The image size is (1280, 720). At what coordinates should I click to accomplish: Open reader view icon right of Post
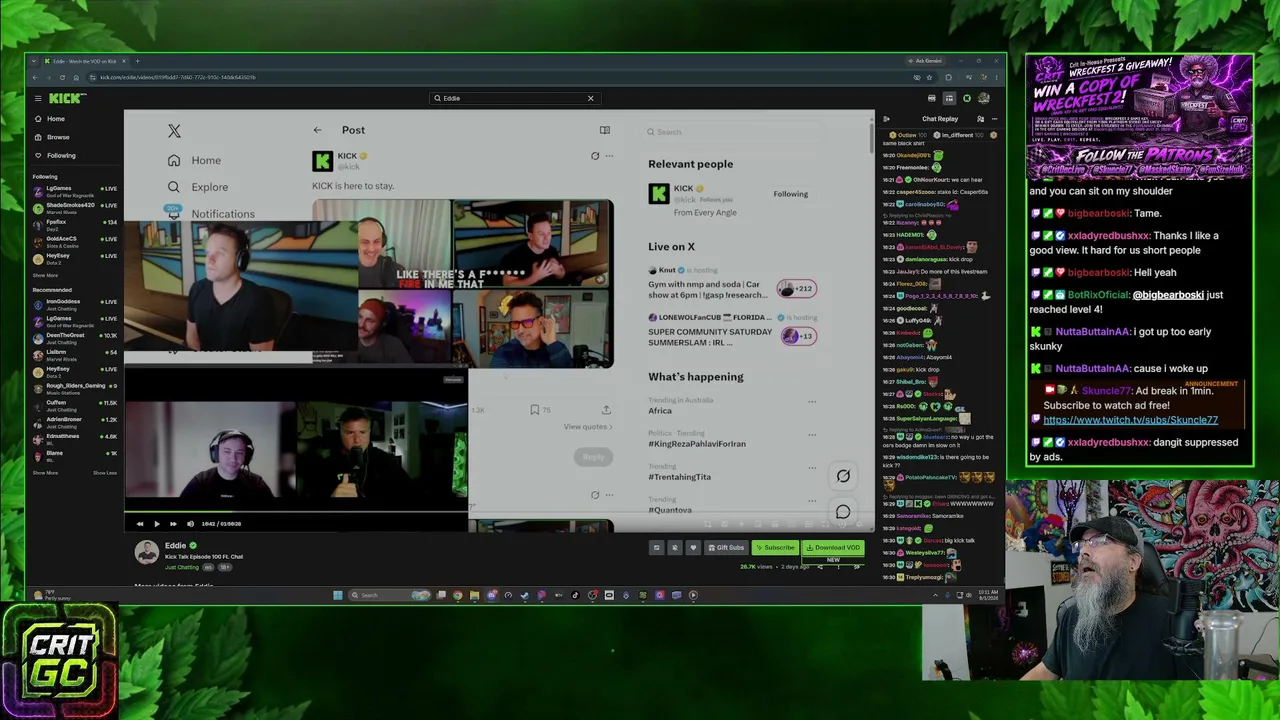(x=604, y=130)
